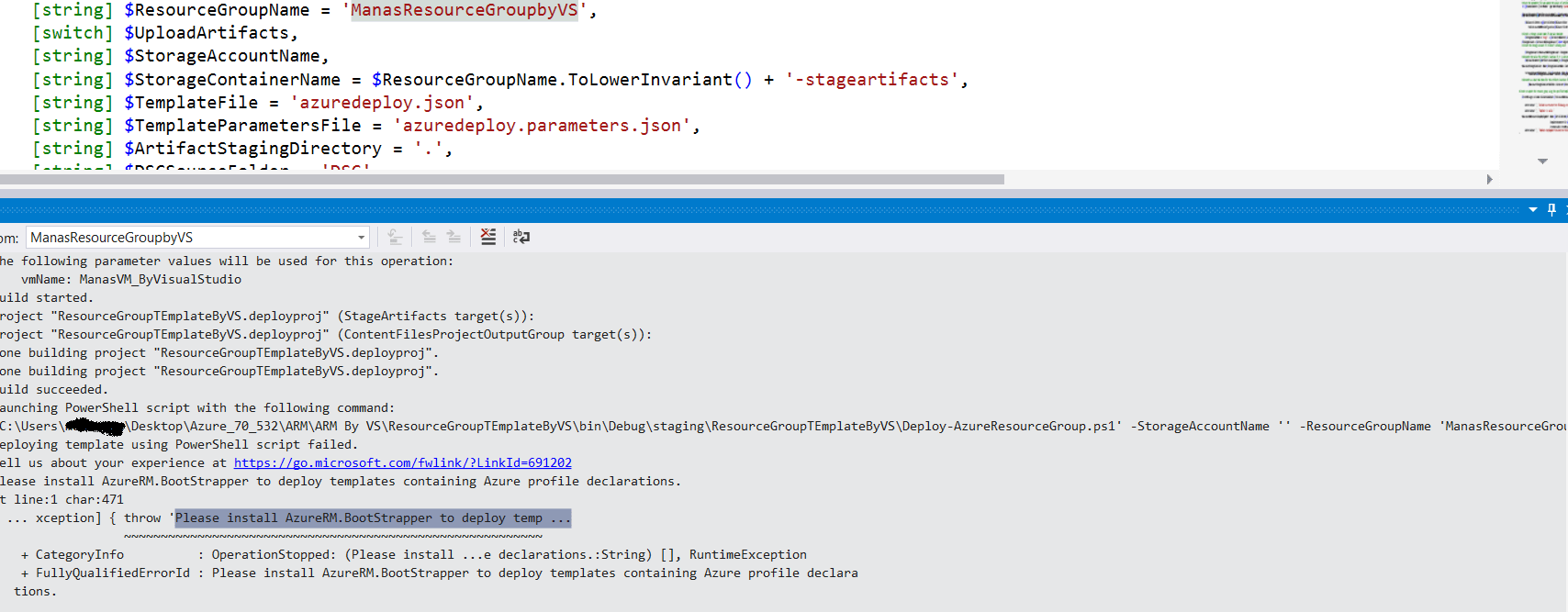1568x612 pixels.
Task: Click the 'azuredeploy.parameters.json' string value
Action: coord(542,126)
